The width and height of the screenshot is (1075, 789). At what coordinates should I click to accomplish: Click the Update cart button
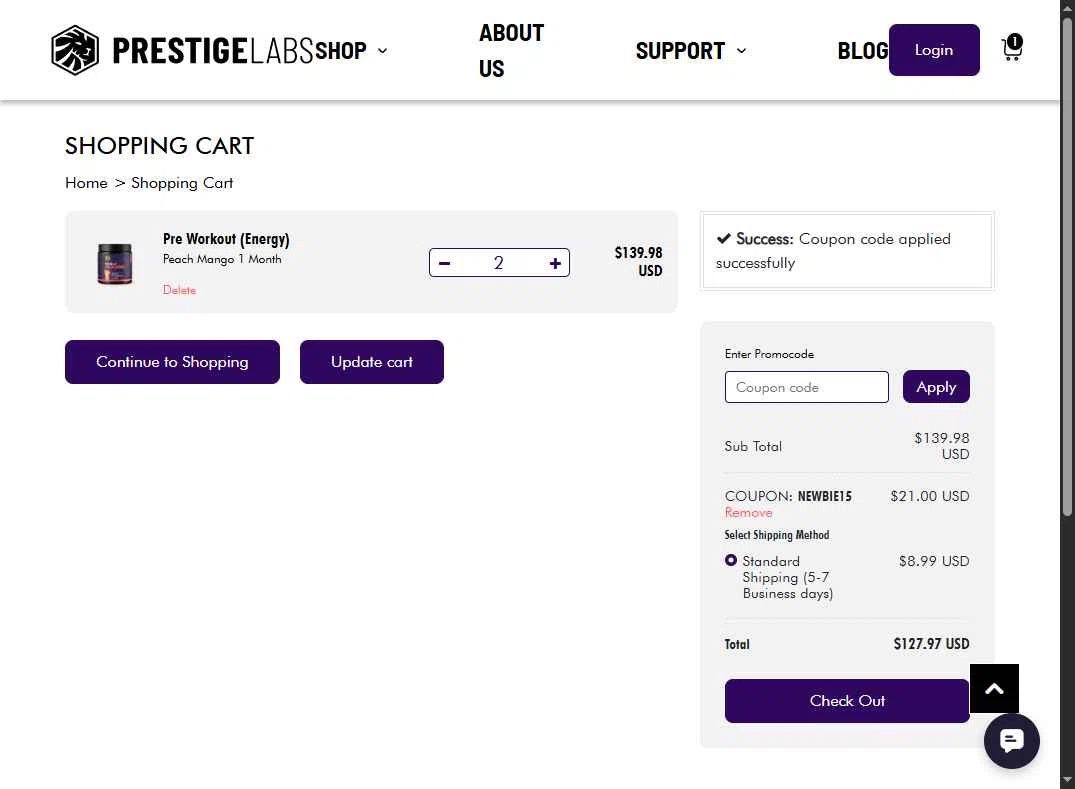372,362
